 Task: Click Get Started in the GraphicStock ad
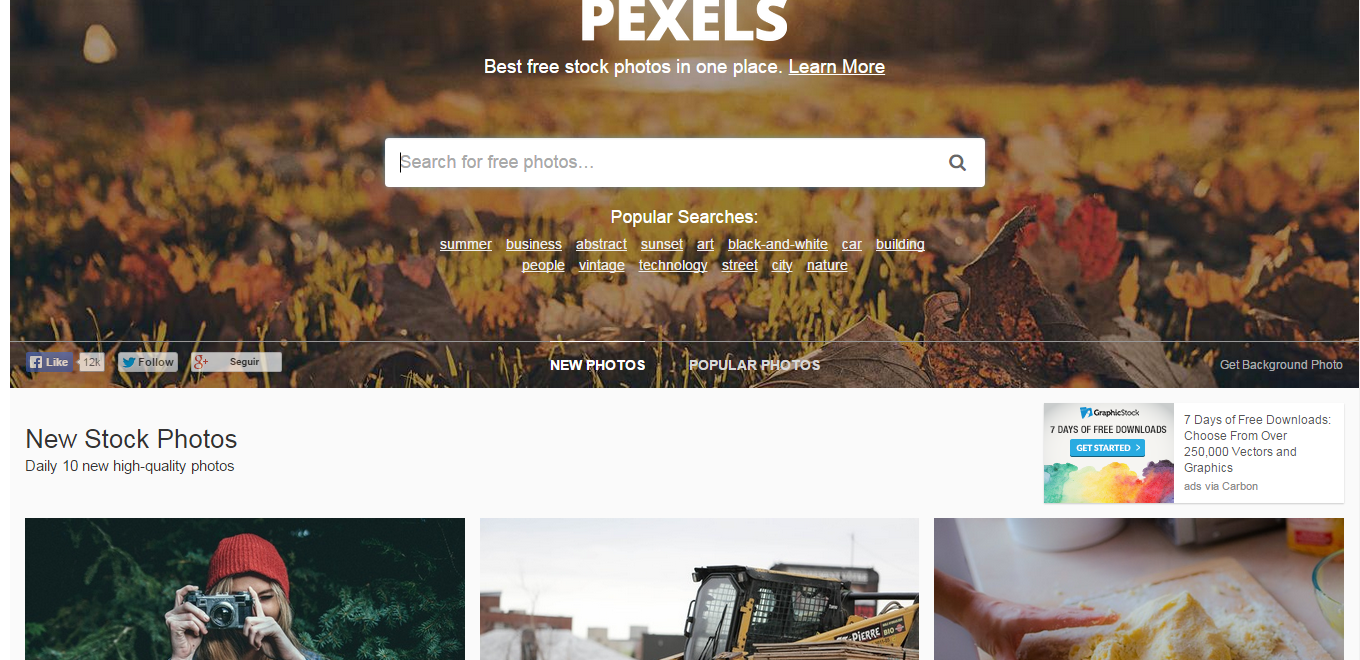(1107, 448)
